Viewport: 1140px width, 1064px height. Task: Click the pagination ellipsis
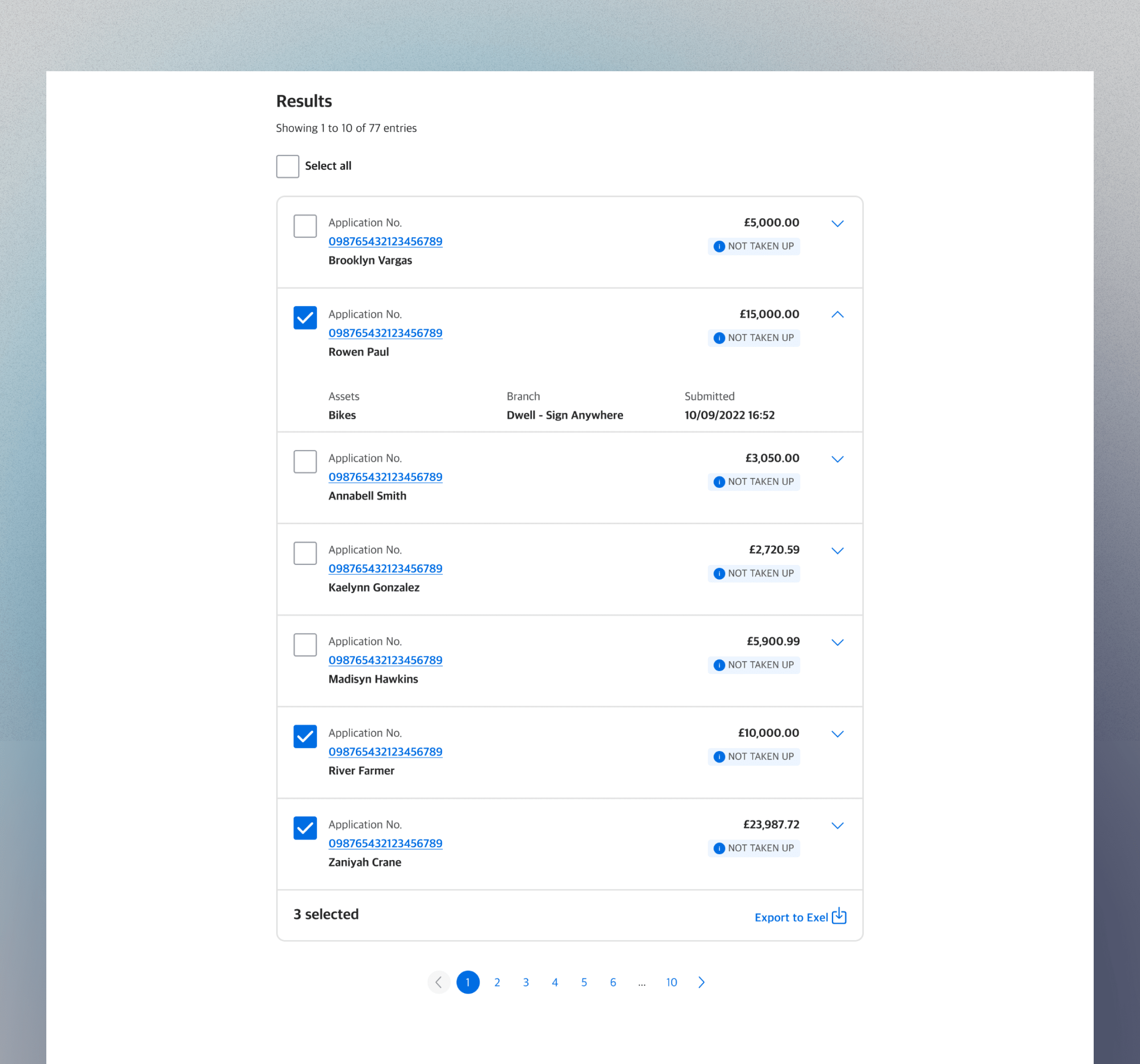point(642,984)
